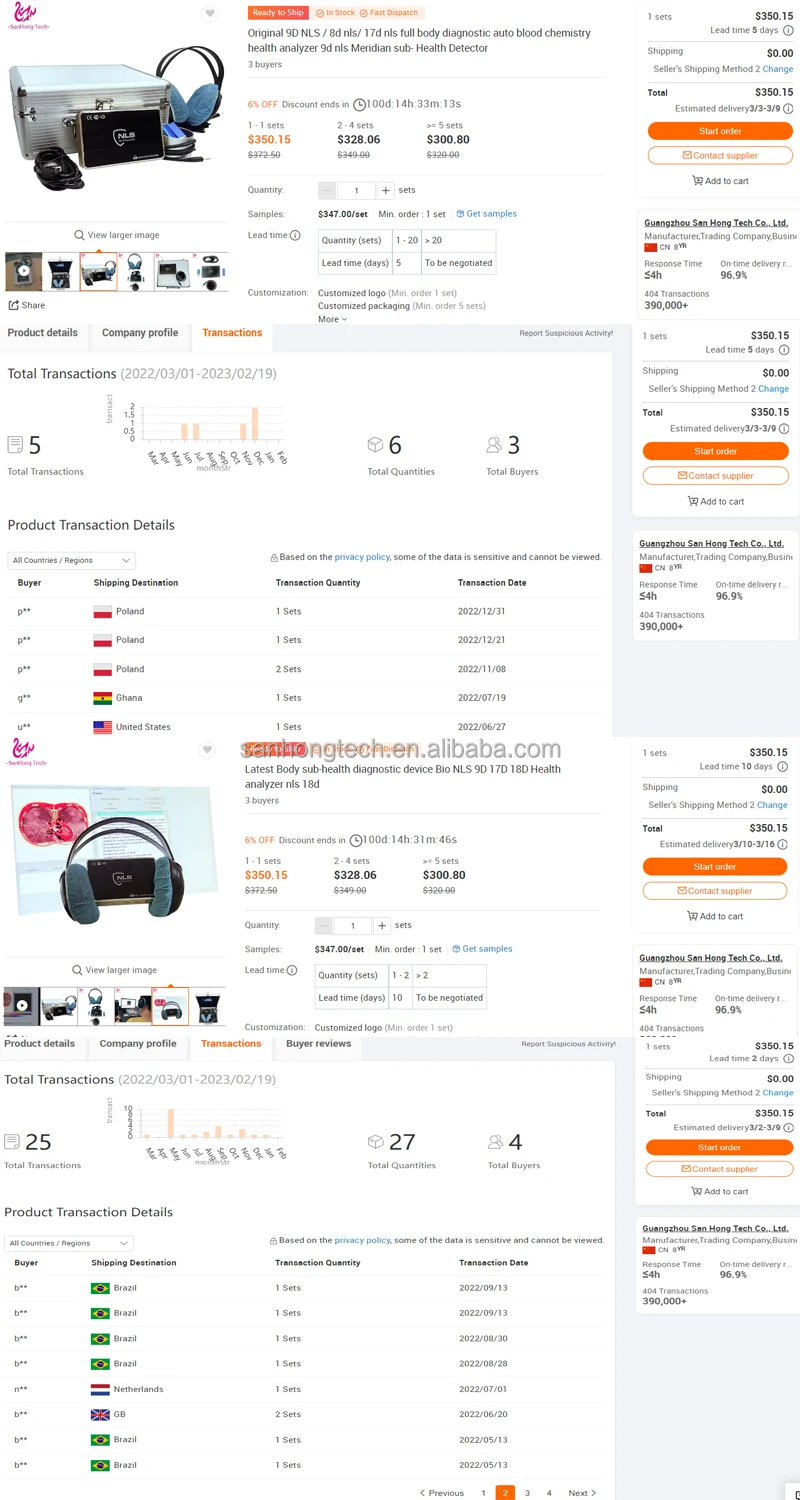Click the quantity field of Latest Body sub-health device
800x1500 pixels.
[x=352, y=926]
